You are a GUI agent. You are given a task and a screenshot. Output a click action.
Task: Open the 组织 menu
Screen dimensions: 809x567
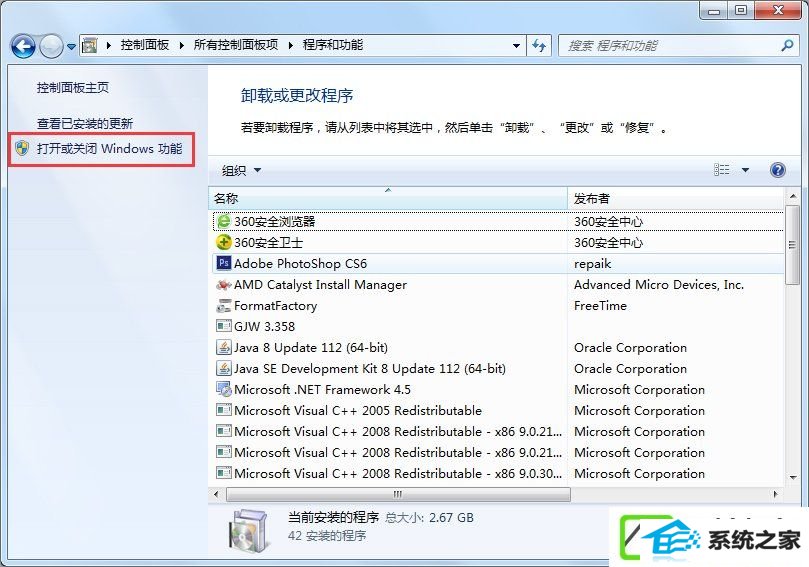point(241,170)
